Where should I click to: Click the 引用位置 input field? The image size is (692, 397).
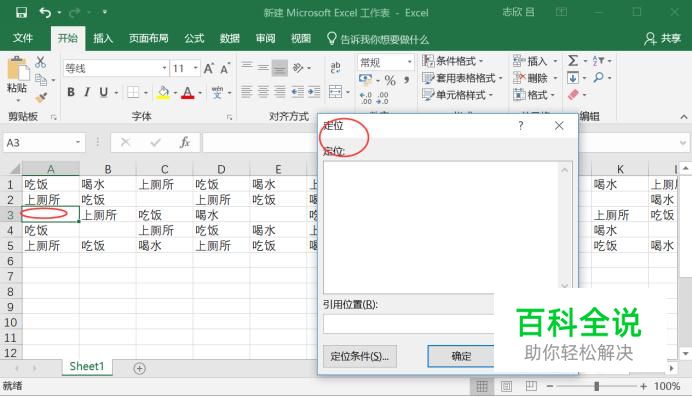(x=408, y=324)
